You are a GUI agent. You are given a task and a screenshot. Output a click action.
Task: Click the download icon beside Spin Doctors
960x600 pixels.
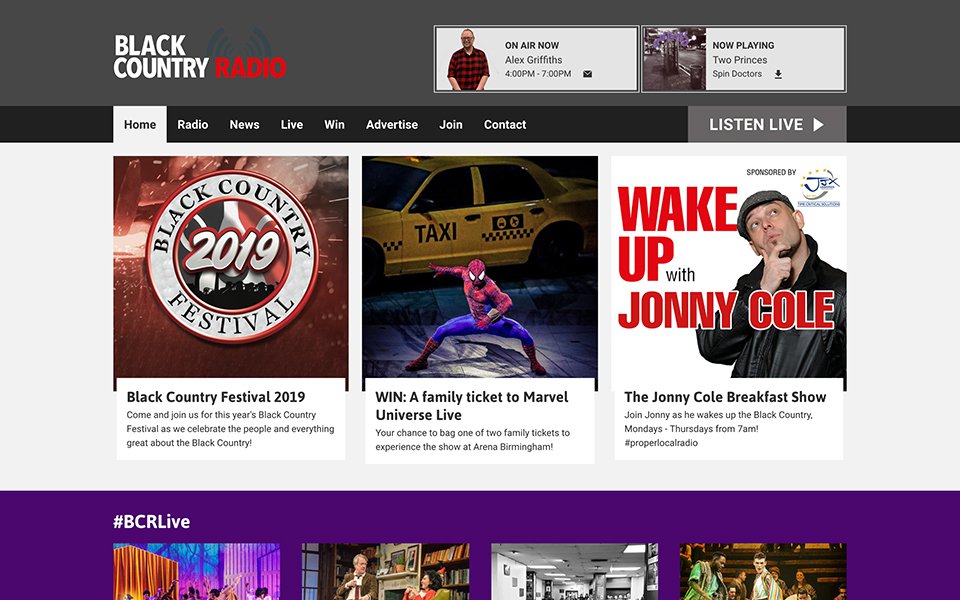[778, 74]
